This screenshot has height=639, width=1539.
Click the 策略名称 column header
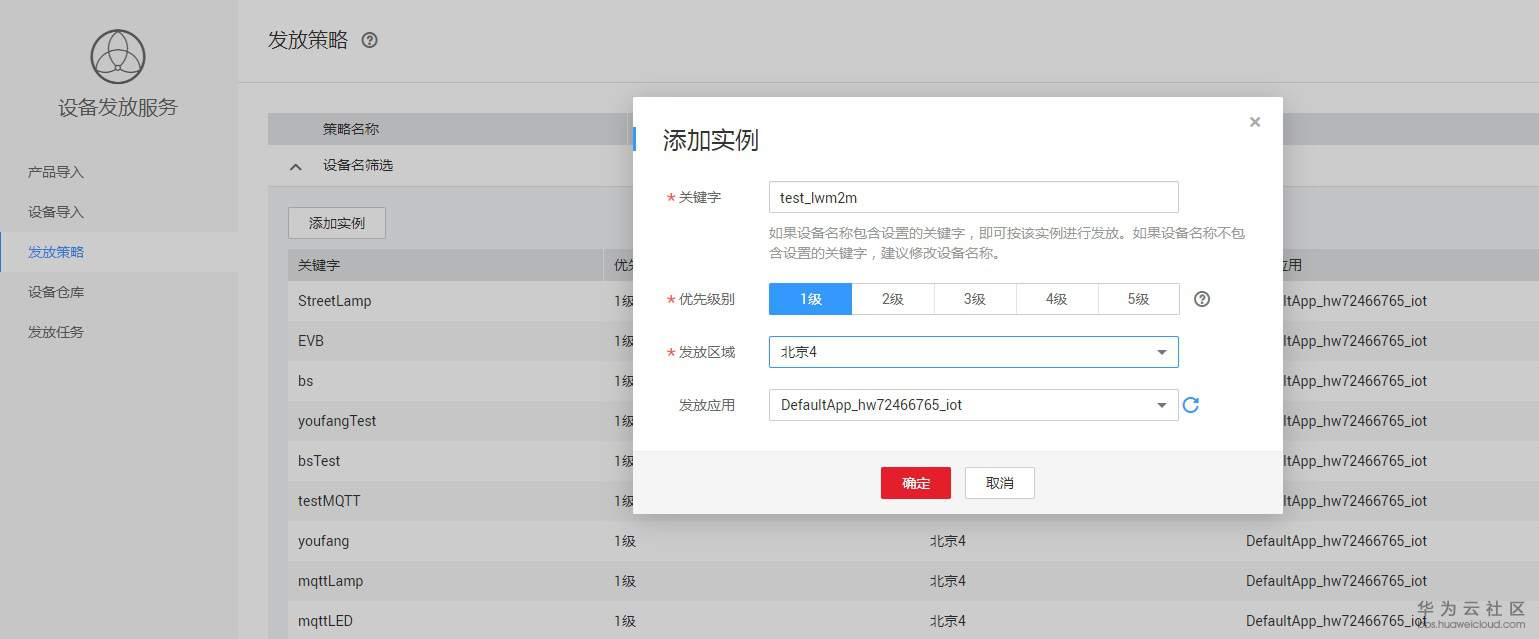point(351,129)
